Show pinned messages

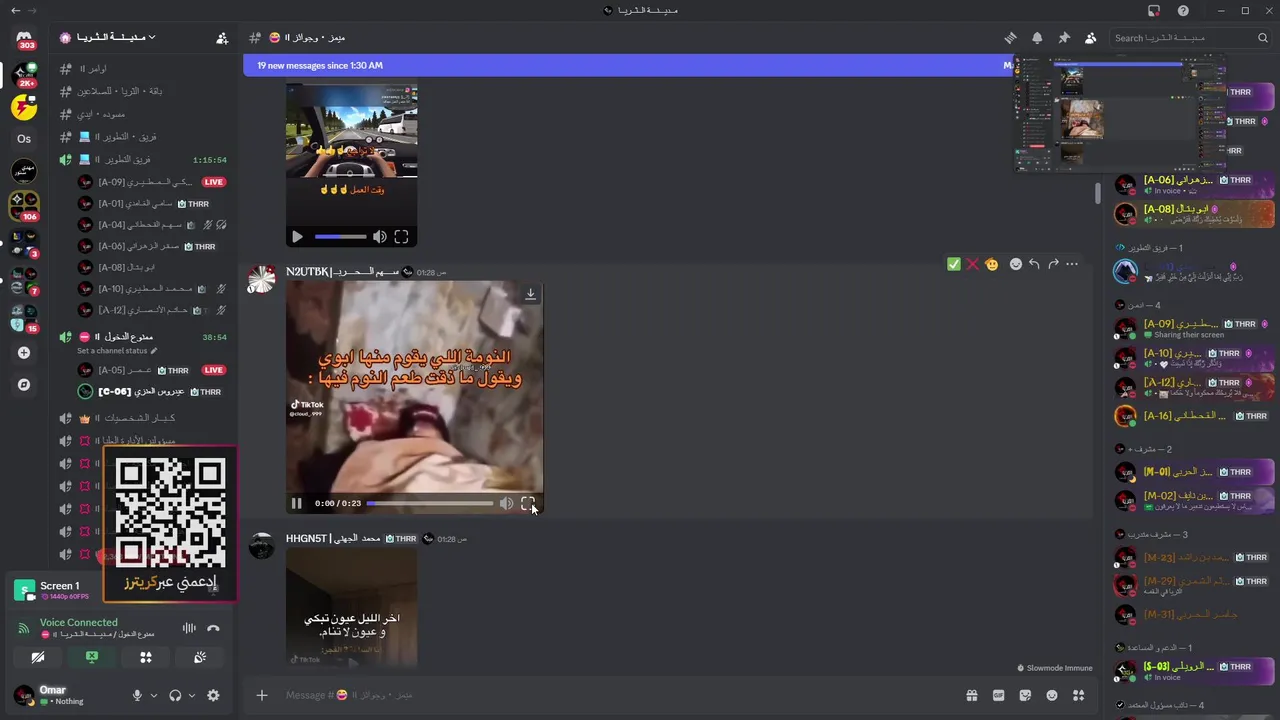(x=1064, y=38)
